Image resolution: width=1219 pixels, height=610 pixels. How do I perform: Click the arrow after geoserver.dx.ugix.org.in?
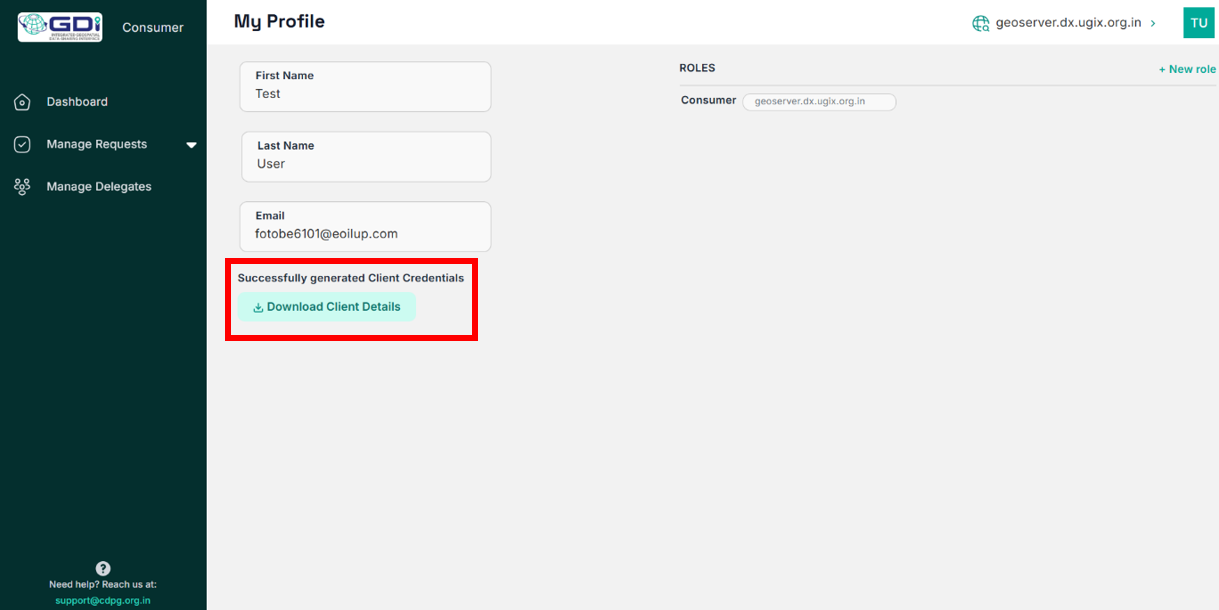tap(1153, 22)
